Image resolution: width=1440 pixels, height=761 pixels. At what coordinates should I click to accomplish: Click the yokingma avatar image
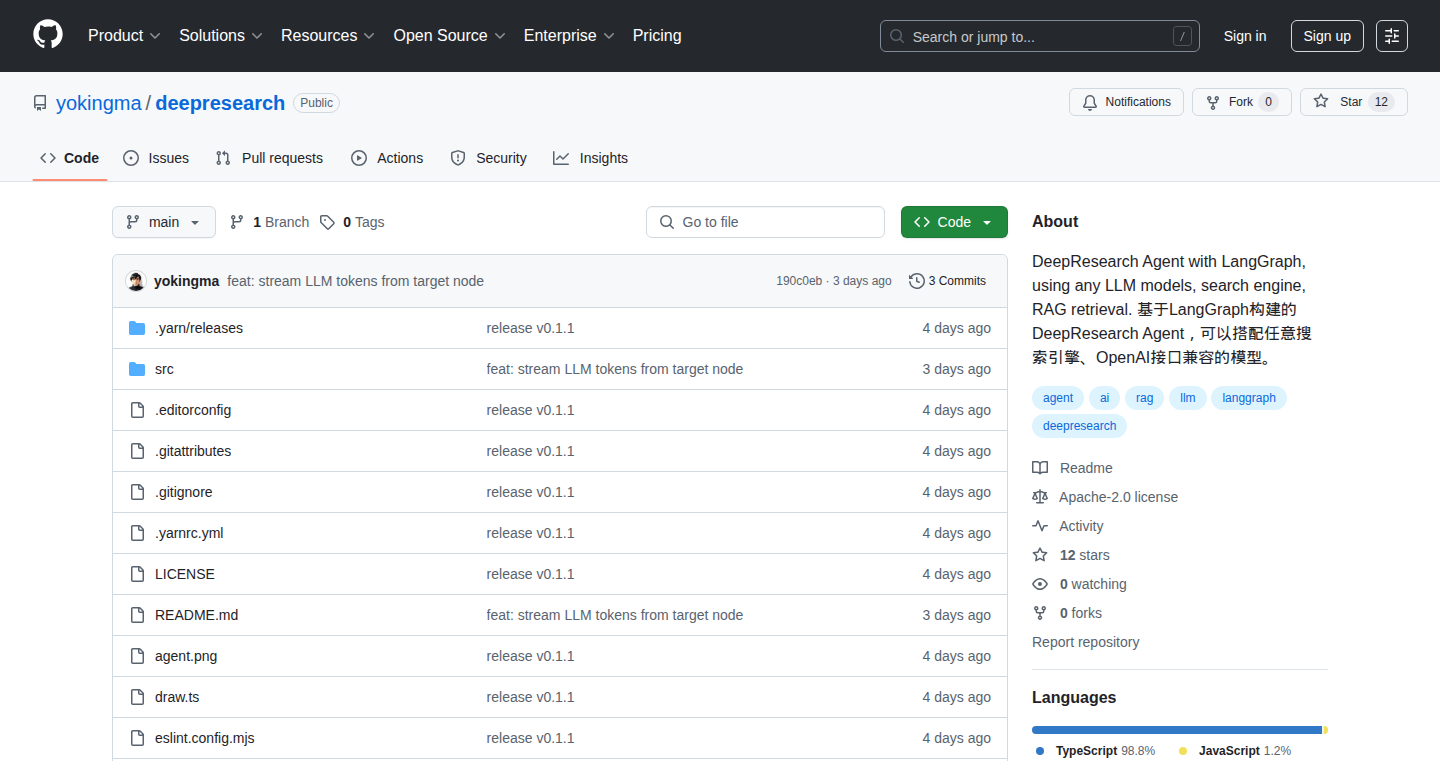point(136,281)
